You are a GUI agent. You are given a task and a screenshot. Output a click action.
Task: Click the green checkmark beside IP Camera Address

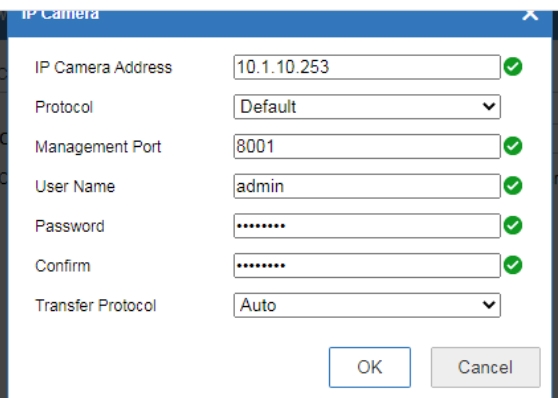coord(513,67)
